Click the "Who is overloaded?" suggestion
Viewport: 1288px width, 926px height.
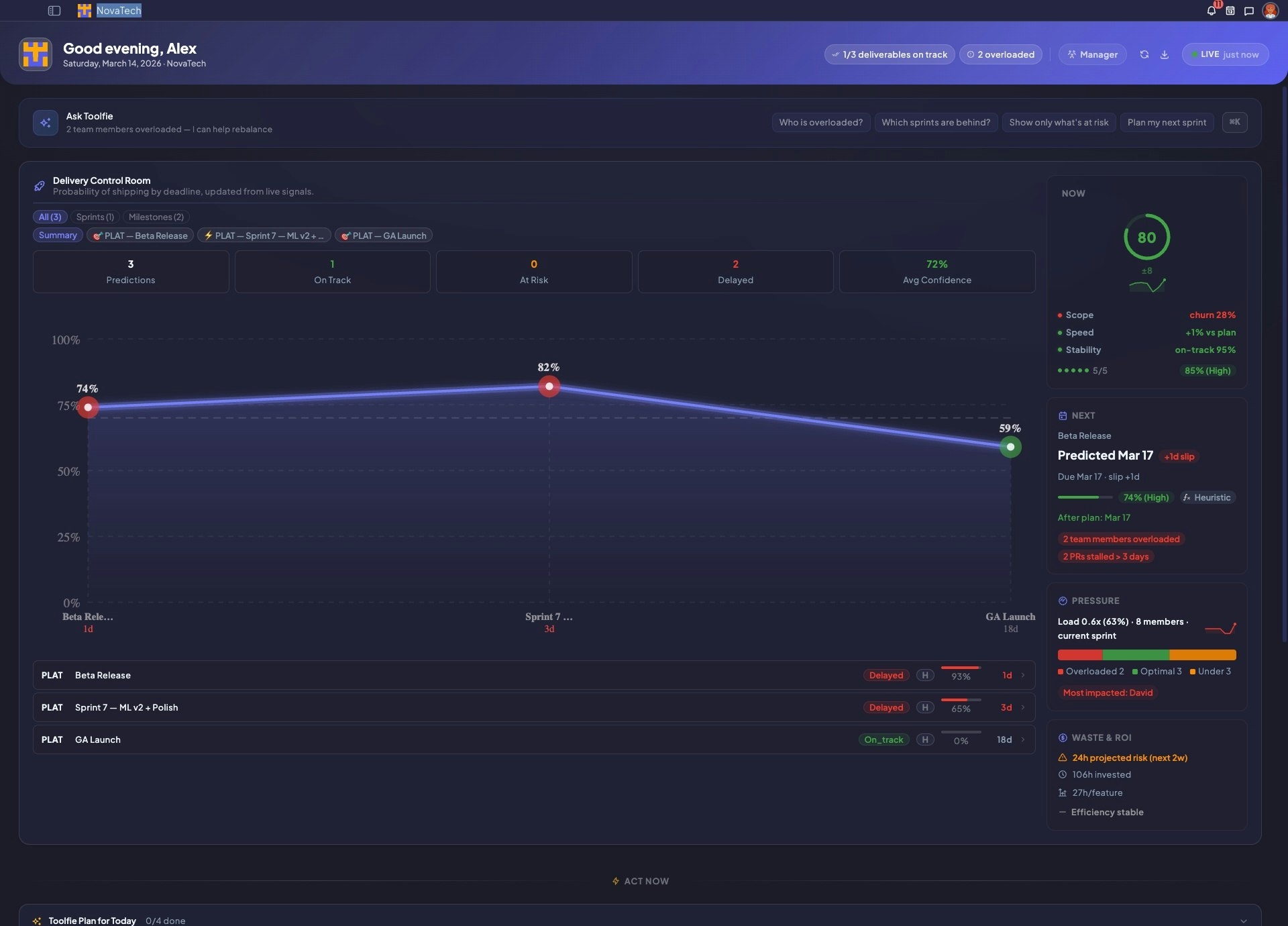coord(820,122)
